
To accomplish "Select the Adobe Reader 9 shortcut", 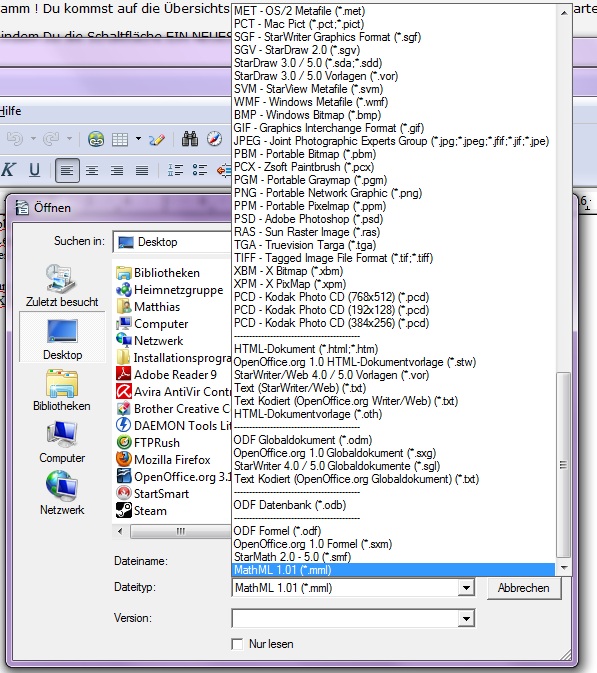I will point(167,375).
